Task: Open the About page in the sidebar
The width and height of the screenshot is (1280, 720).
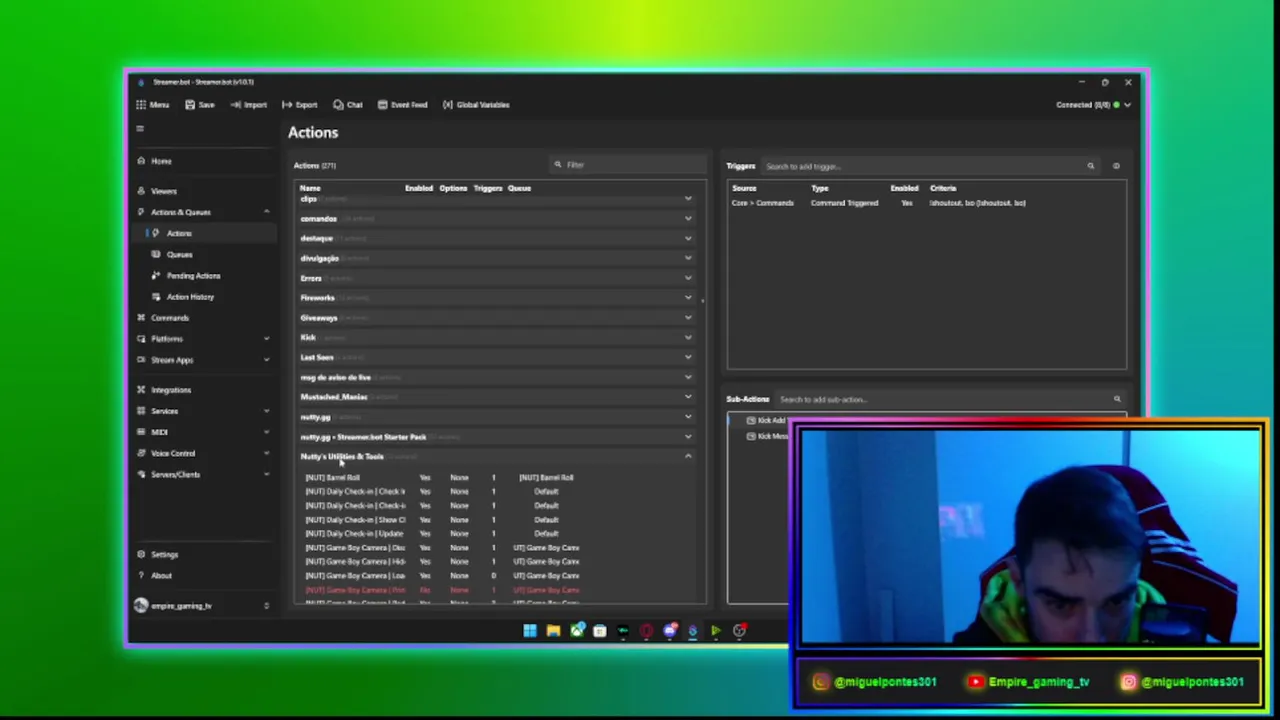Action: (204, 575)
